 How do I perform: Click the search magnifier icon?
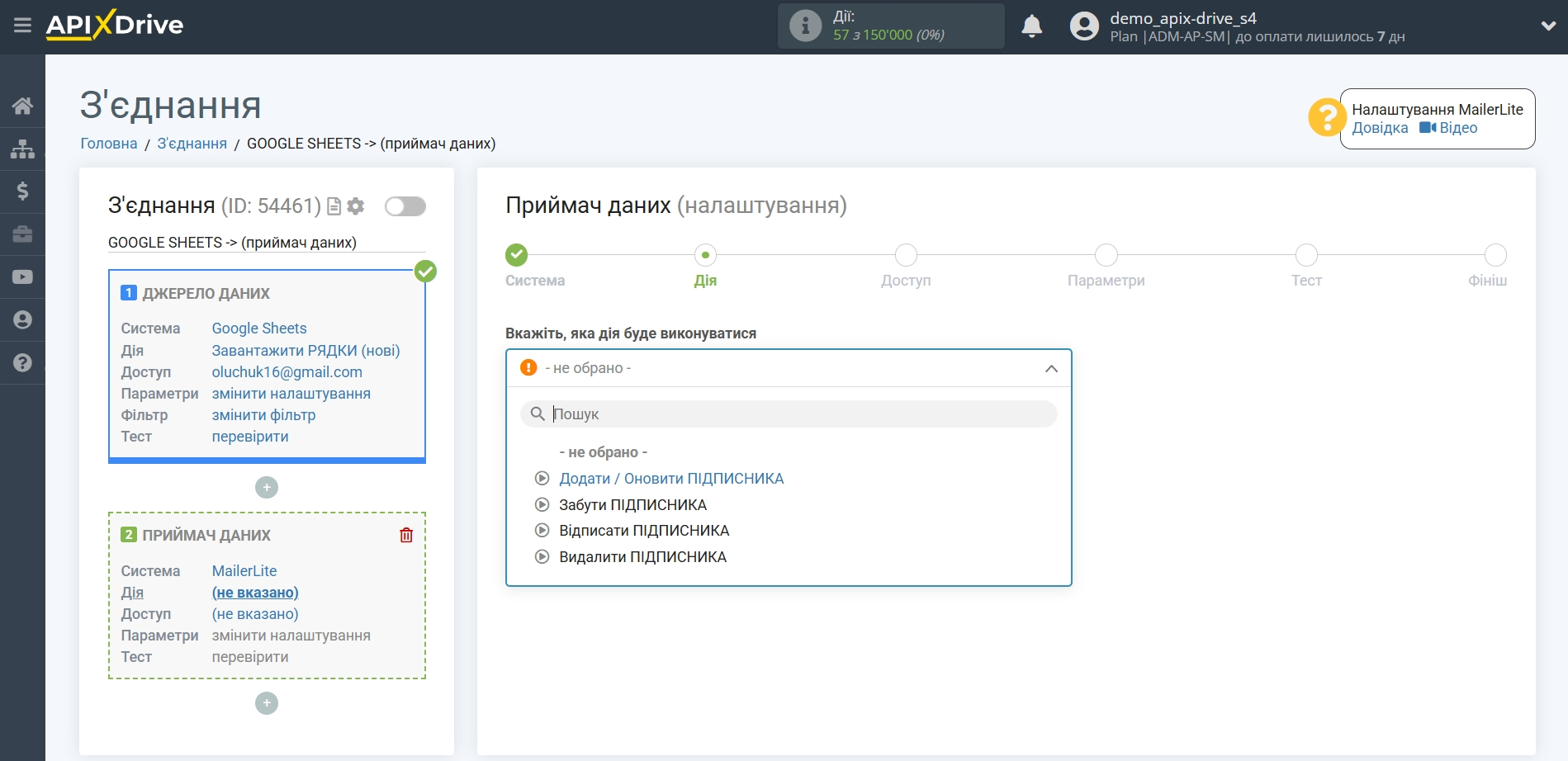coord(538,414)
